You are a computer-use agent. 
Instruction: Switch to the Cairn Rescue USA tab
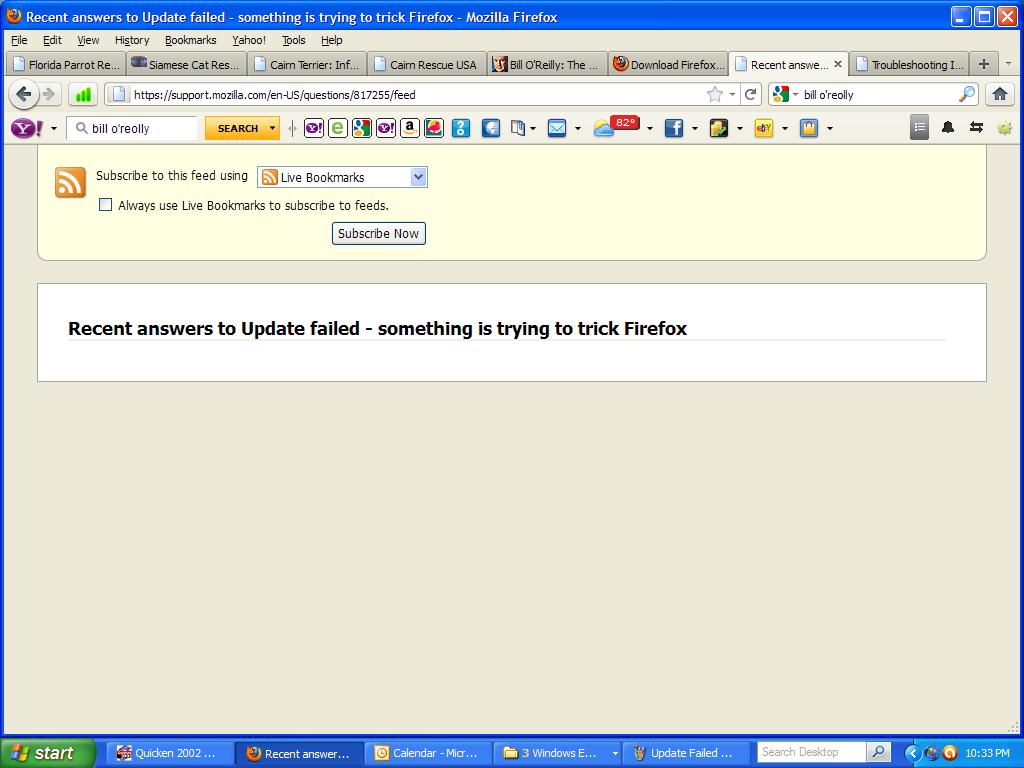coord(427,65)
